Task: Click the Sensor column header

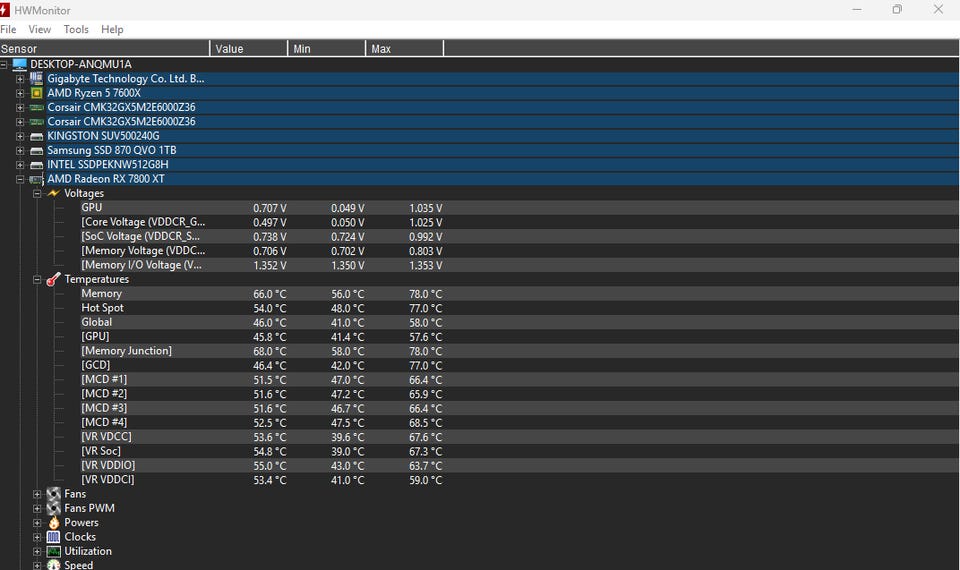Action: coord(105,48)
